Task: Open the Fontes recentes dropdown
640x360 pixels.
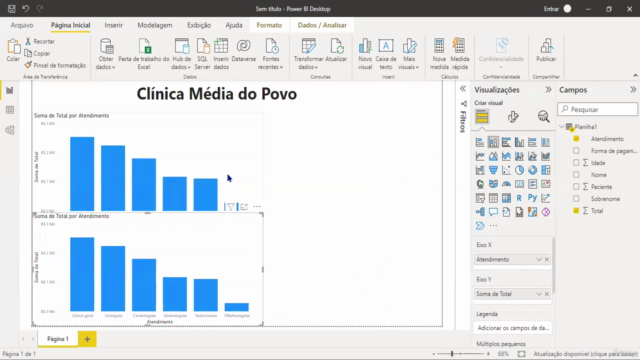Action: point(271,53)
